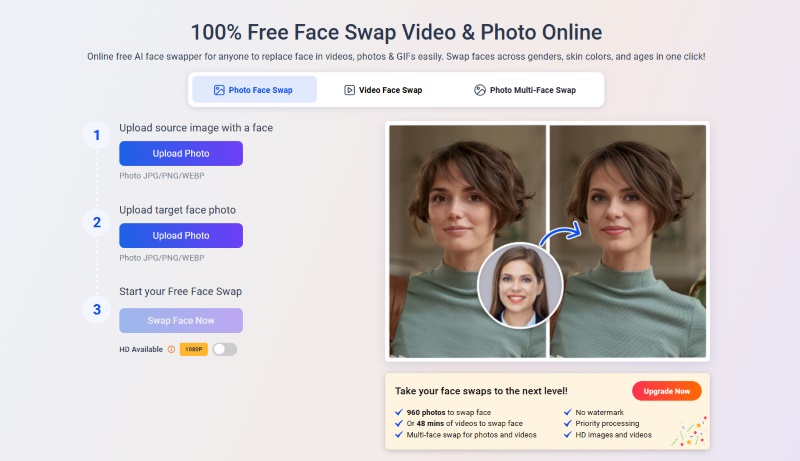This screenshot has height=461, width=800.
Task: Click 'Photo JPG/PNG/WEBP' hint under step 1
Action: 162,176
